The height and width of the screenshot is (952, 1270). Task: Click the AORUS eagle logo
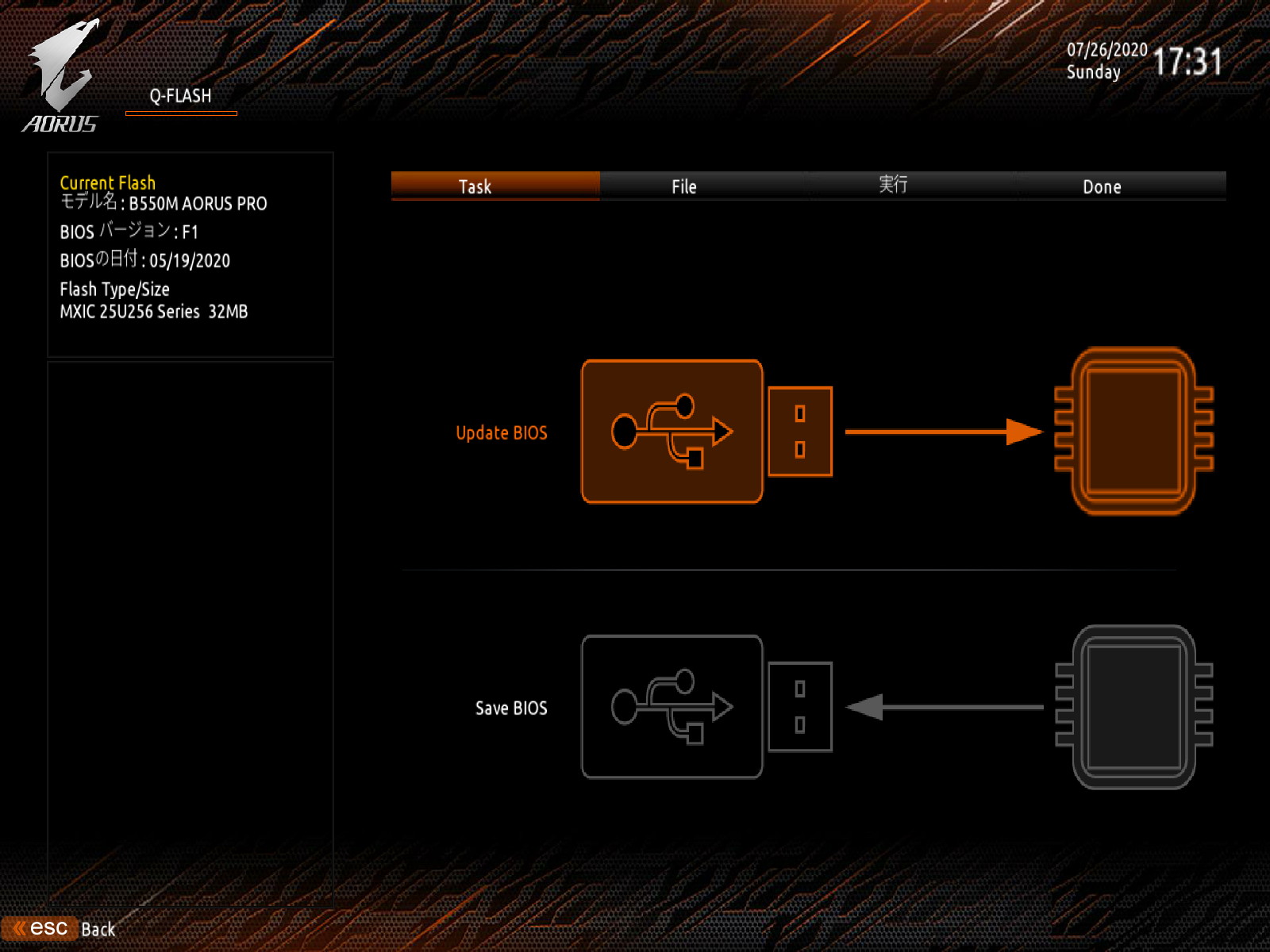pyautogui.click(x=62, y=76)
